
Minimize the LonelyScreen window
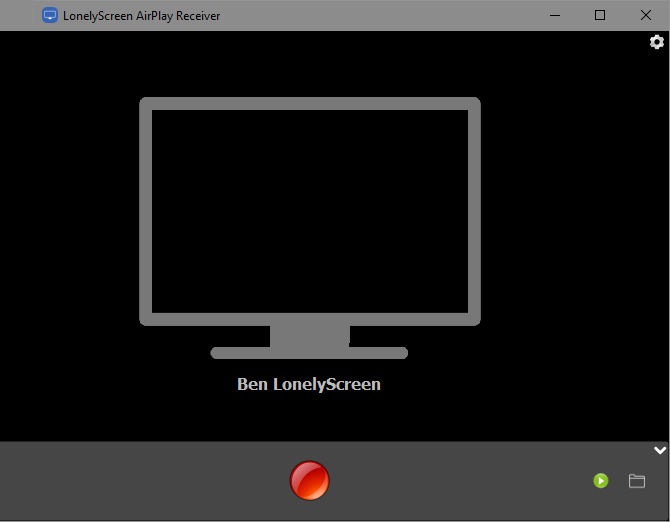click(555, 15)
